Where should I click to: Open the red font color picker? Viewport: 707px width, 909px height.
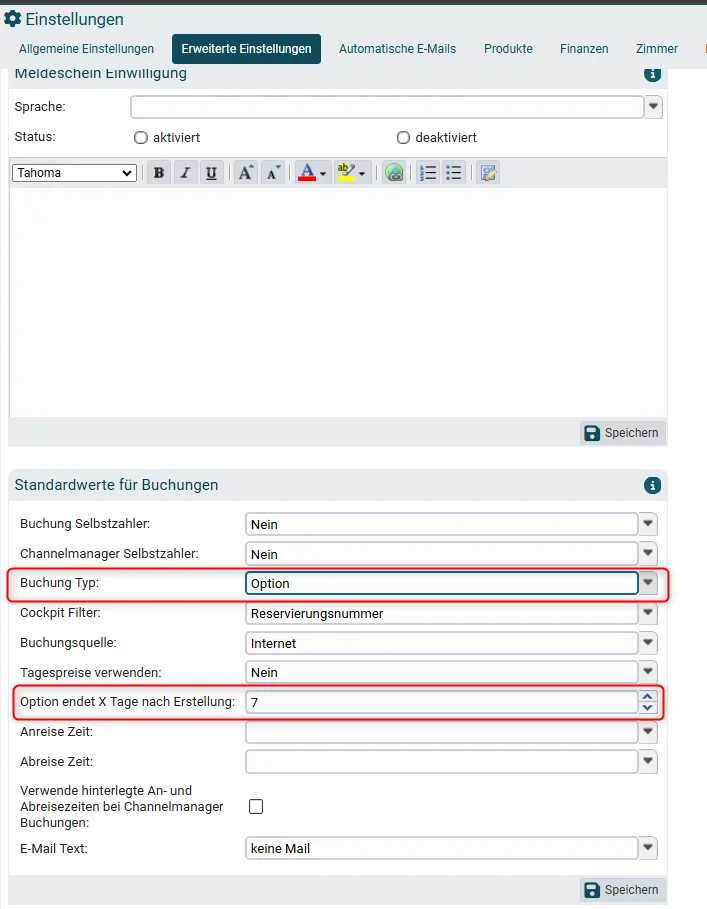pyautogui.click(x=312, y=173)
